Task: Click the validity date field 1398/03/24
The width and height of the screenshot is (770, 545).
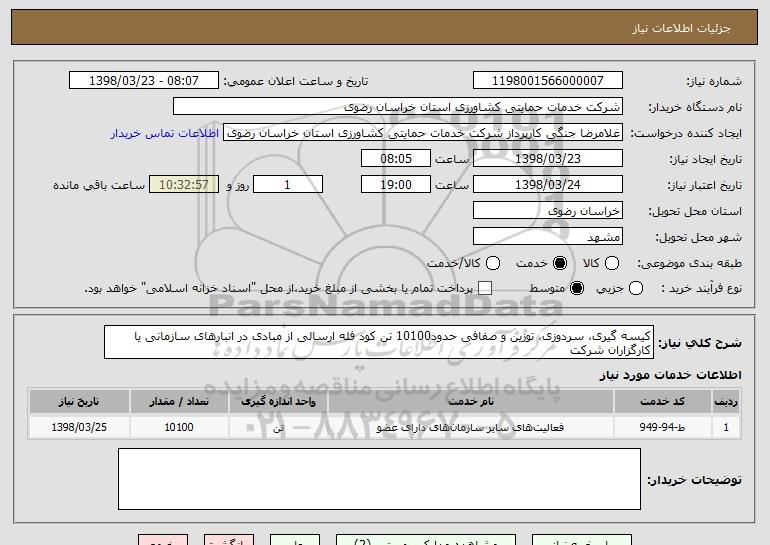Action: pos(548,184)
